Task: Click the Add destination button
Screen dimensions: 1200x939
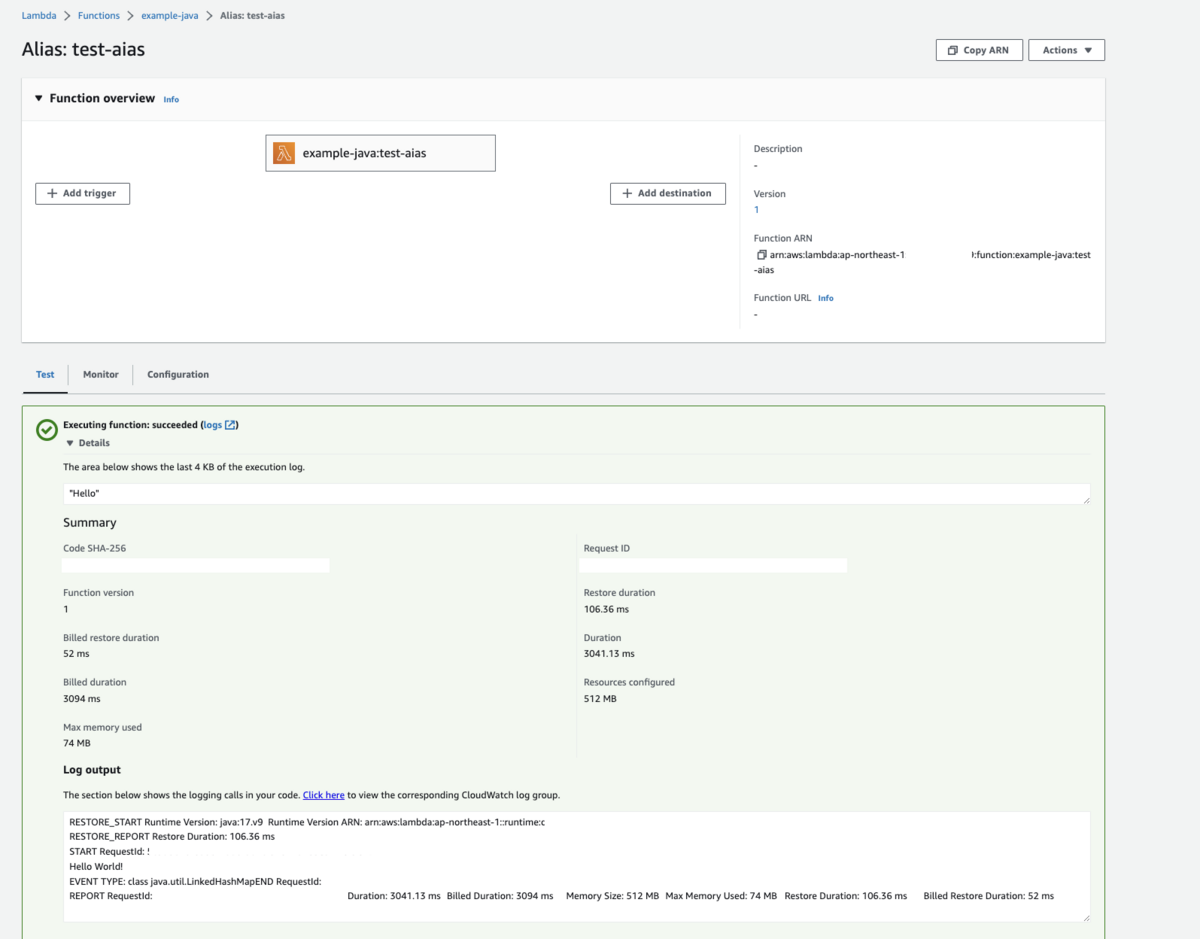Action: click(x=667, y=193)
